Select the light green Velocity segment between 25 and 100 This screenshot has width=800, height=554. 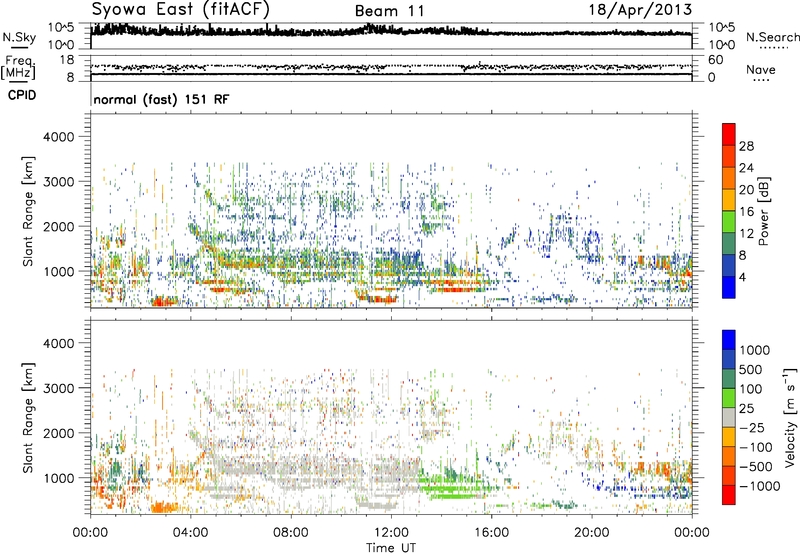point(729,398)
